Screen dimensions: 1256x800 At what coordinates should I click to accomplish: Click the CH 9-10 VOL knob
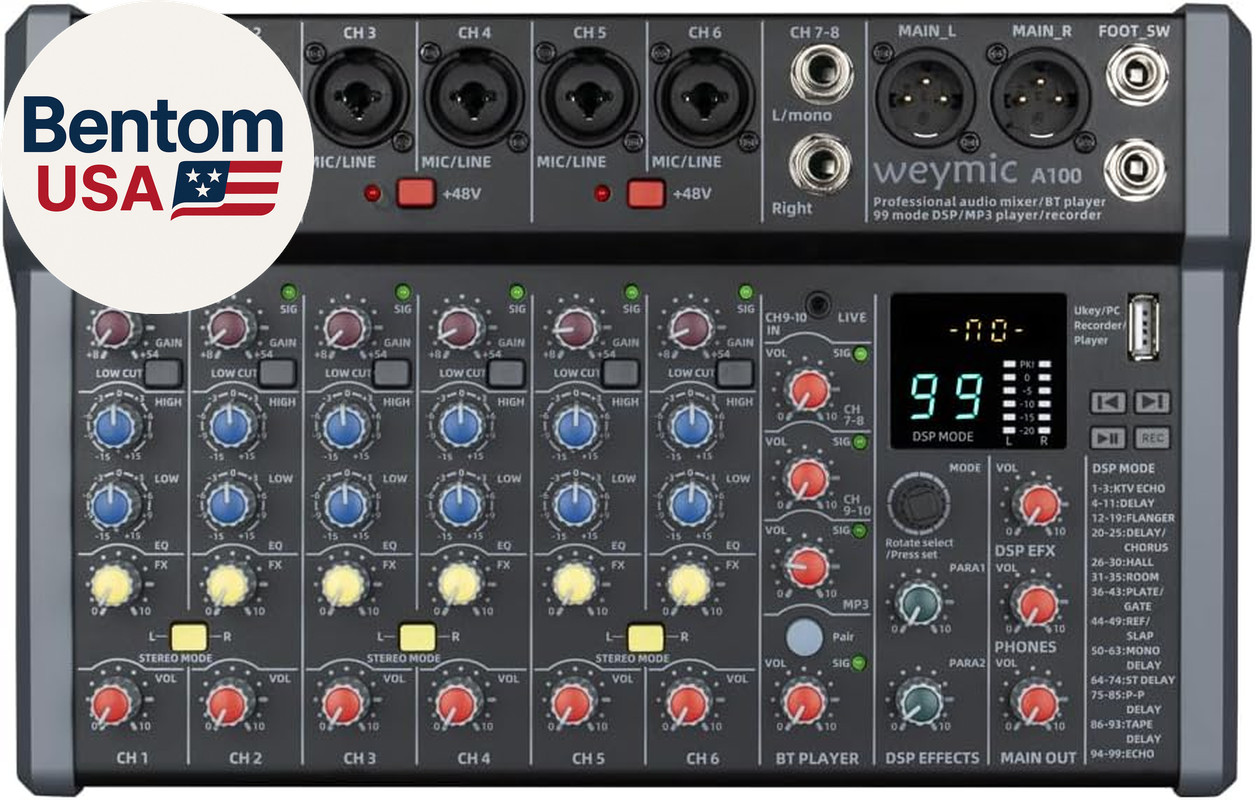pyautogui.click(x=807, y=479)
